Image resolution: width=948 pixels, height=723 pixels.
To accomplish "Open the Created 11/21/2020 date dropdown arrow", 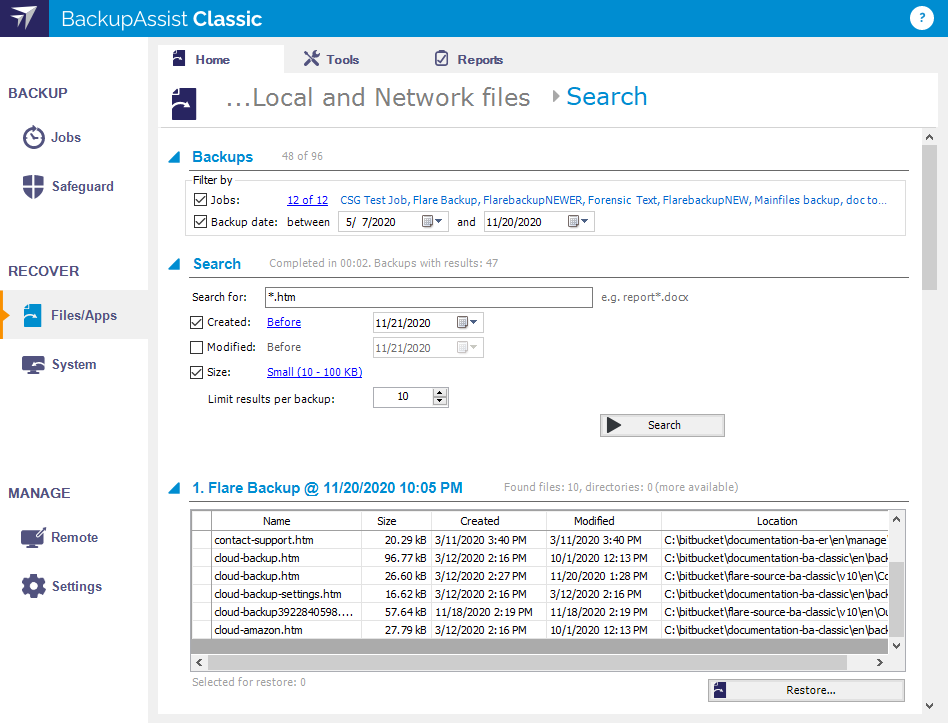I will pyautogui.click(x=473, y=322).
